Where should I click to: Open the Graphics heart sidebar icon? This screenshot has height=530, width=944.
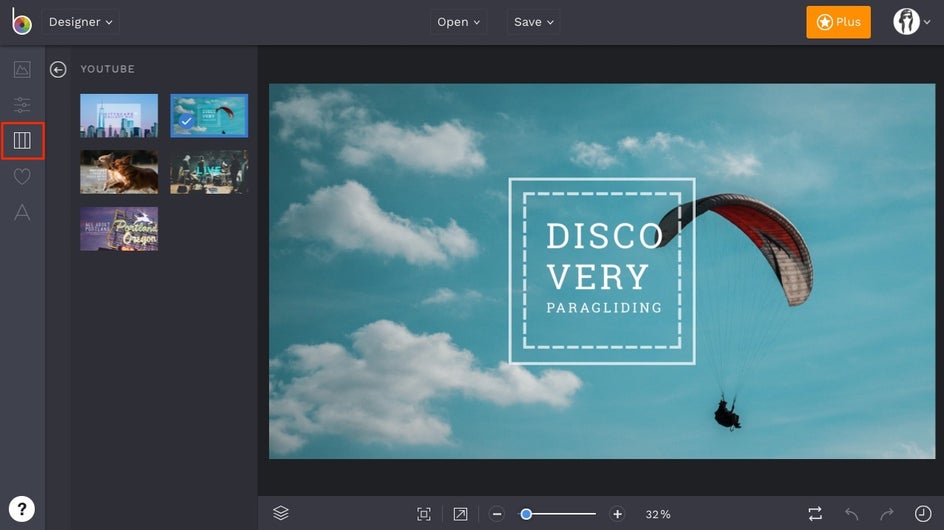[x=22, y=177]
